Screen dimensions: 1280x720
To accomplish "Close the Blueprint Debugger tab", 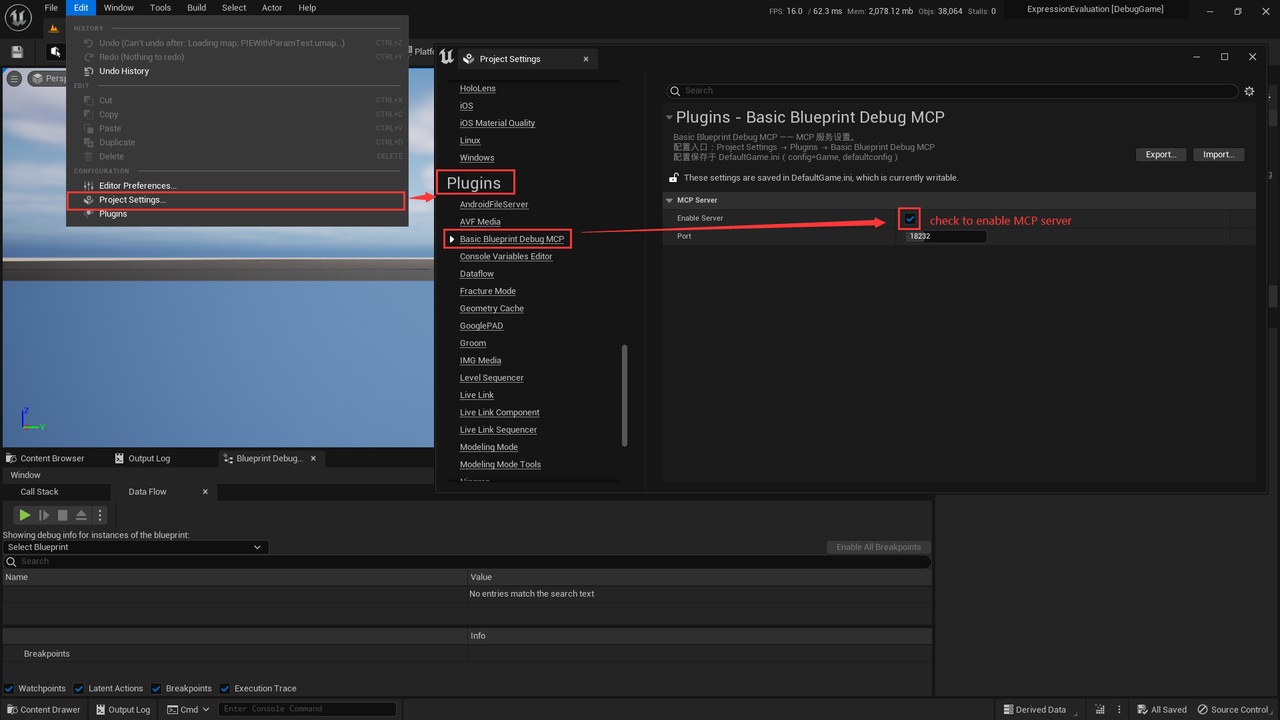I will tap(313, 458).
